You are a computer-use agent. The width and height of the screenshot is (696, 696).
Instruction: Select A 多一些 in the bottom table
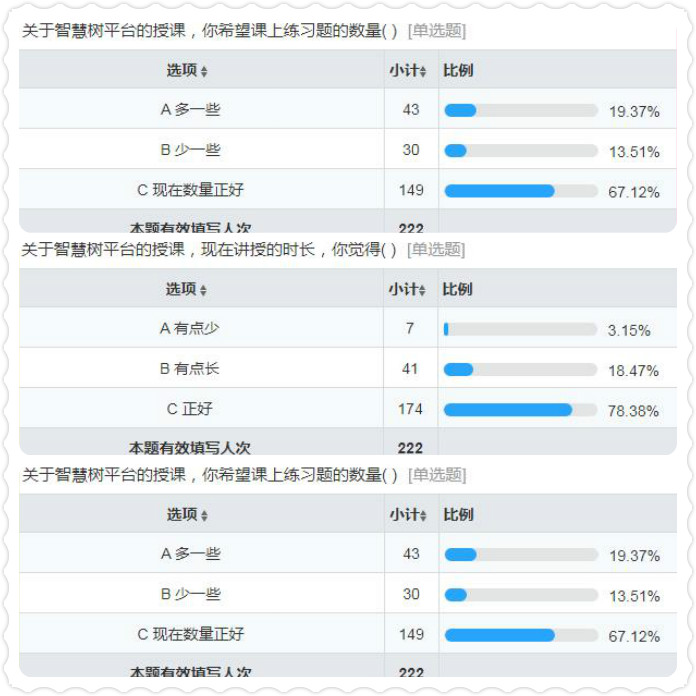click(x=190, y=554)
